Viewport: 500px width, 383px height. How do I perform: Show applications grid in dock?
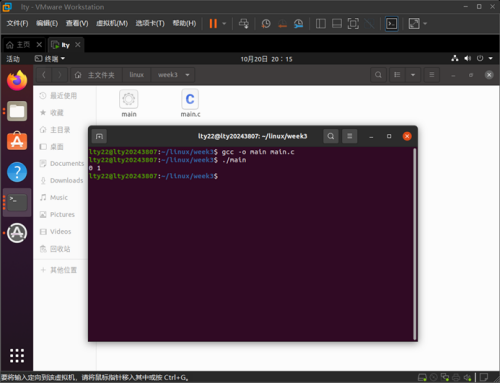coord(17,356)
